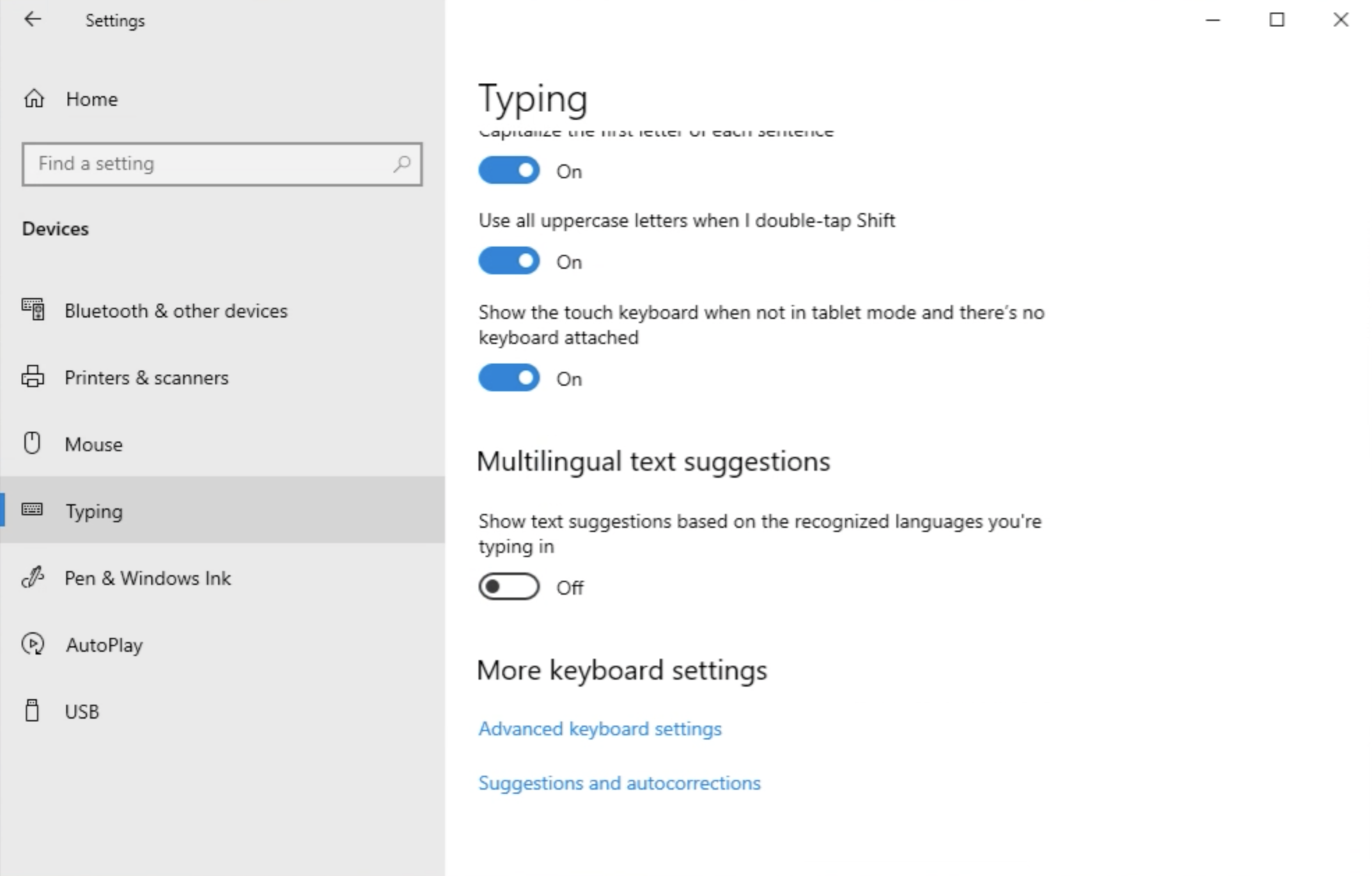Click the search magnifier in Find a setting
This screenshot has width=1372, height=876.
[x=401, y=164]
